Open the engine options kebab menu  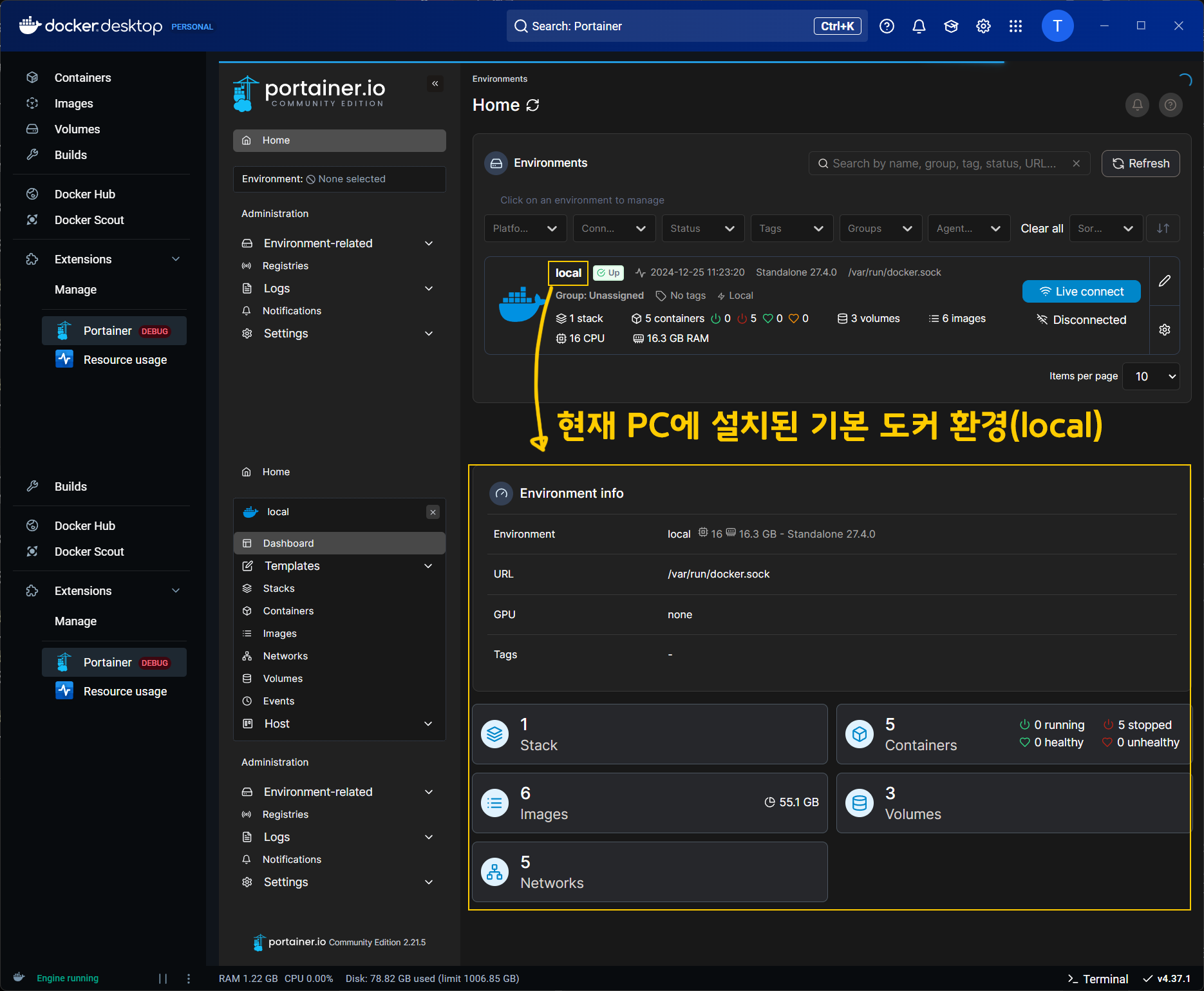point(188,979)
